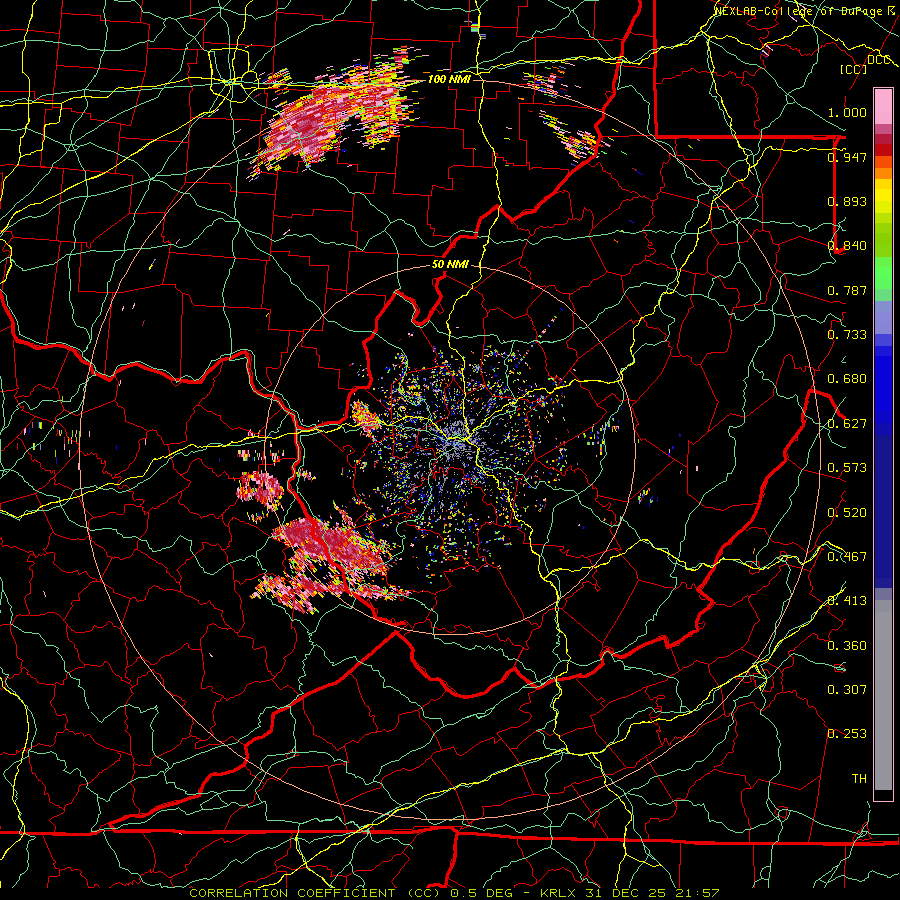The height and width of the screenshot is (900, 900).
Task: Click the 0.787 scale value
Action: pos(847,290)
